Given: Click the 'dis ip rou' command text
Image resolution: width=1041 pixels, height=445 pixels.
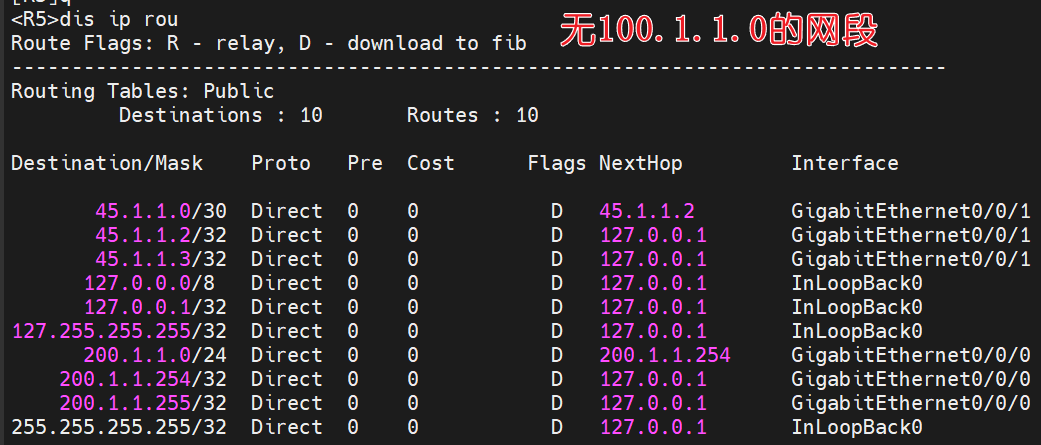Looking at the screenshot, I should pos(119,19).
